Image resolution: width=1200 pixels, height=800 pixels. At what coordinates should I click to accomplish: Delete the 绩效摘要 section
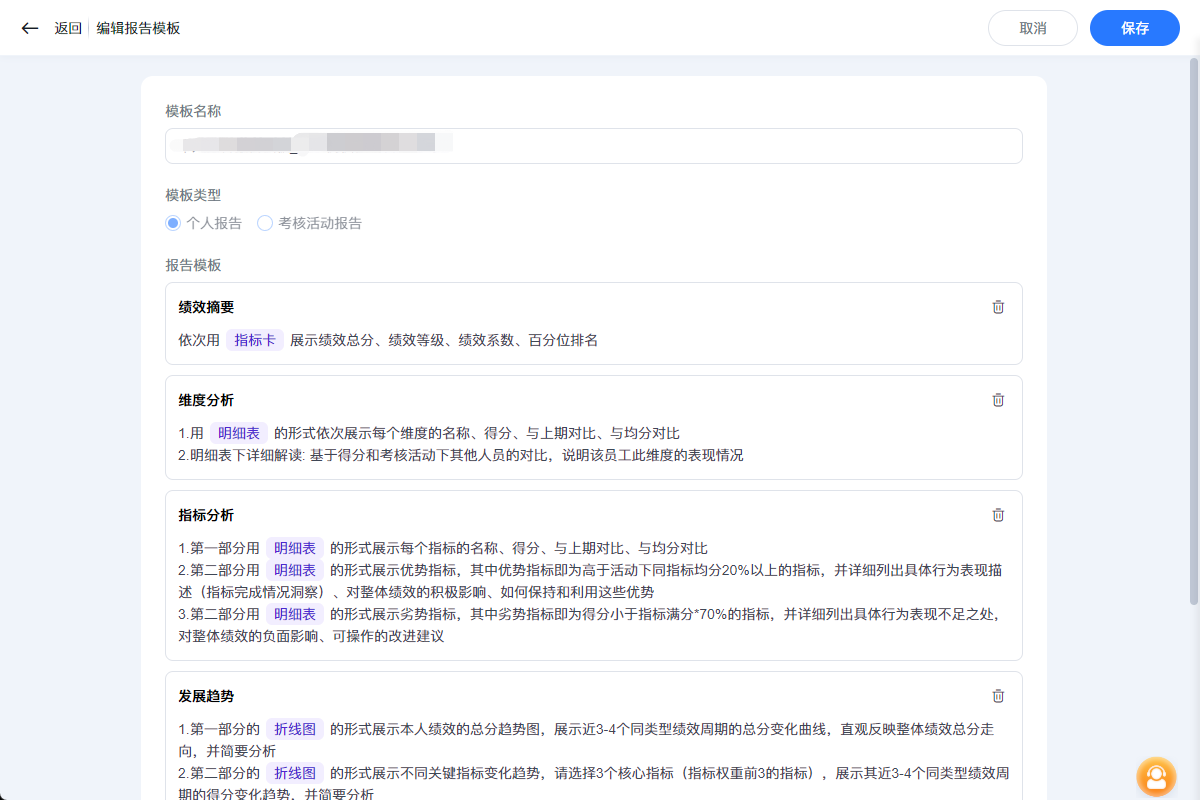[x=997, y=307]
